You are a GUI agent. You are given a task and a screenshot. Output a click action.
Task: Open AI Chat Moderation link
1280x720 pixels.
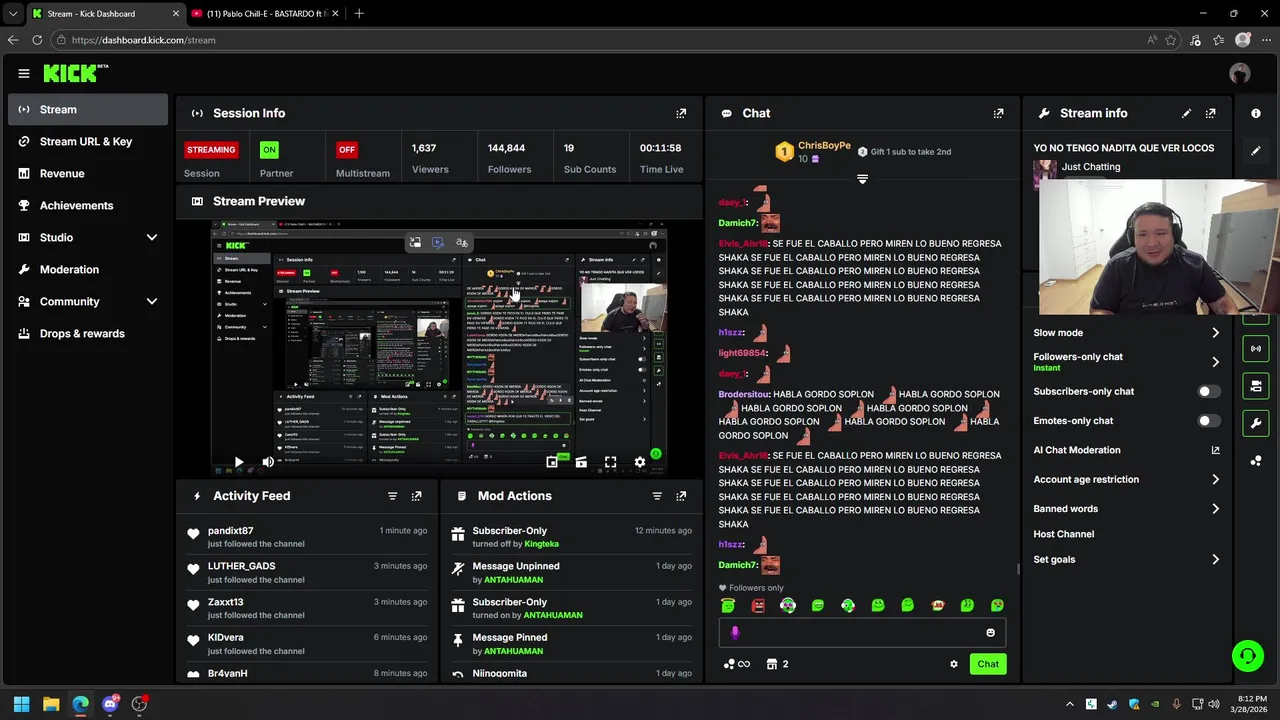(1127, 450)
